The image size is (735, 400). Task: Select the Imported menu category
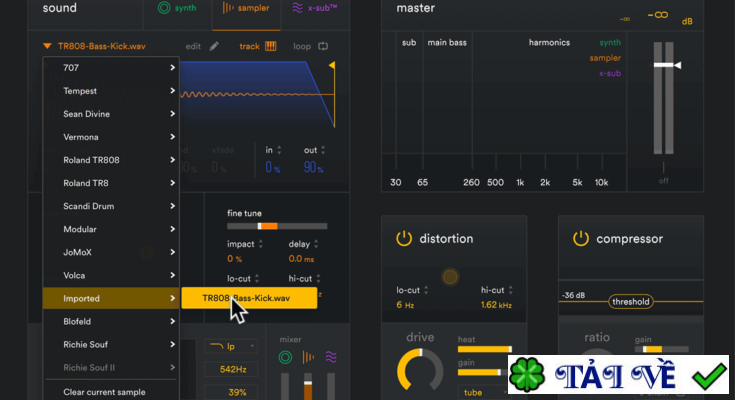pyautogui.click(x=111, y=298)
